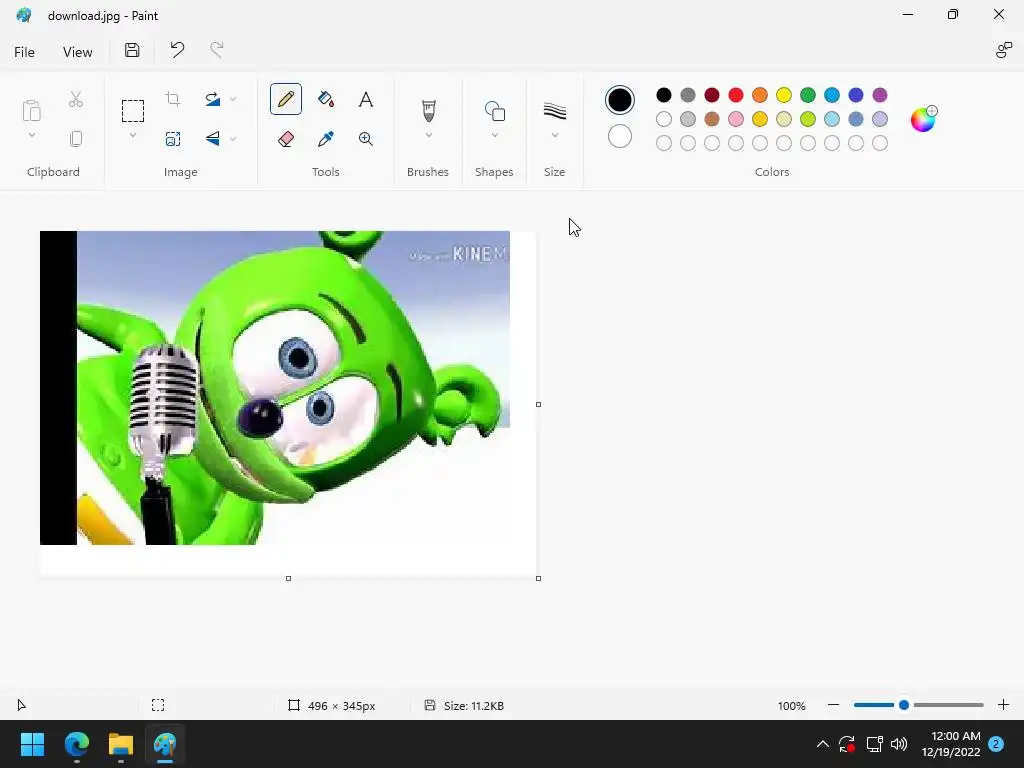
Task: Click the 100% zoom level text
Action: 792,706
